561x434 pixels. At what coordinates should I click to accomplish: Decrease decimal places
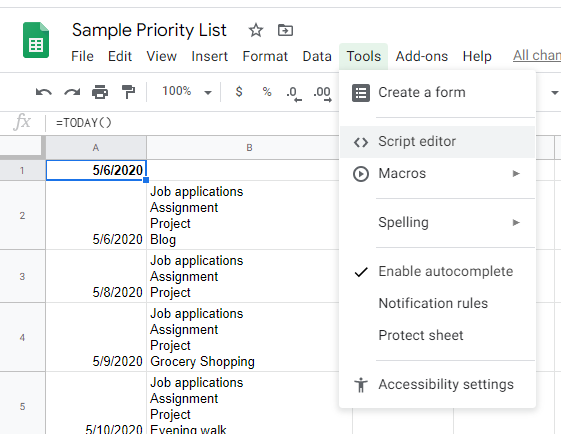point(294,93)
